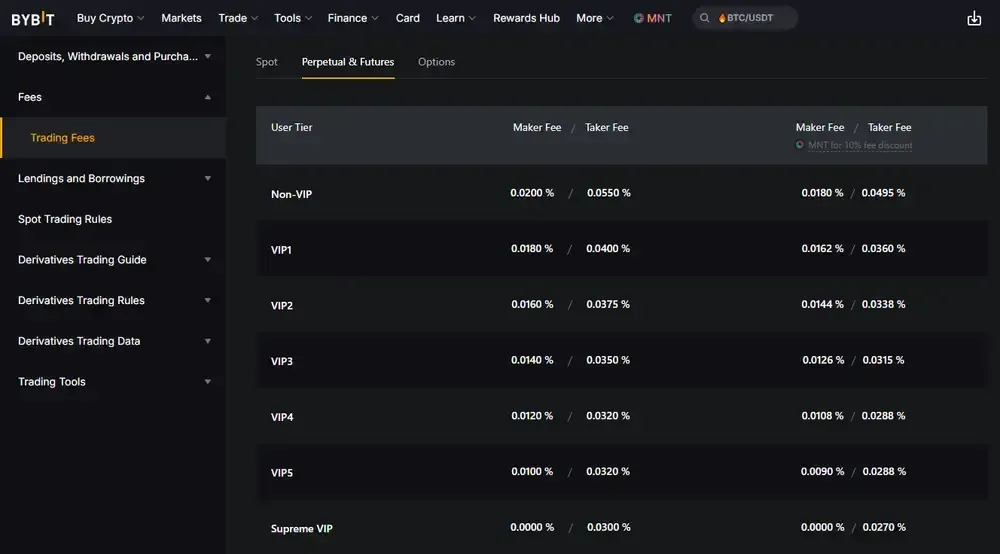
Task: Click the flame icon beside BTC/USDT
Action: (722, 18)
